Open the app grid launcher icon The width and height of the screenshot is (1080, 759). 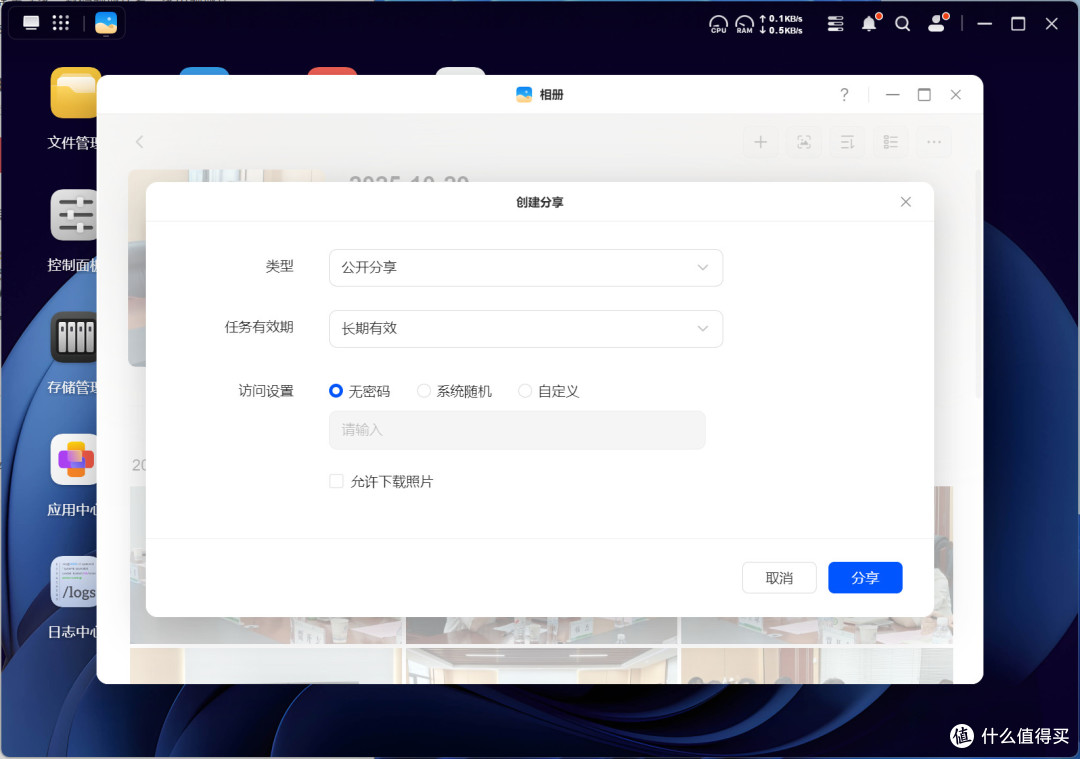61,23
